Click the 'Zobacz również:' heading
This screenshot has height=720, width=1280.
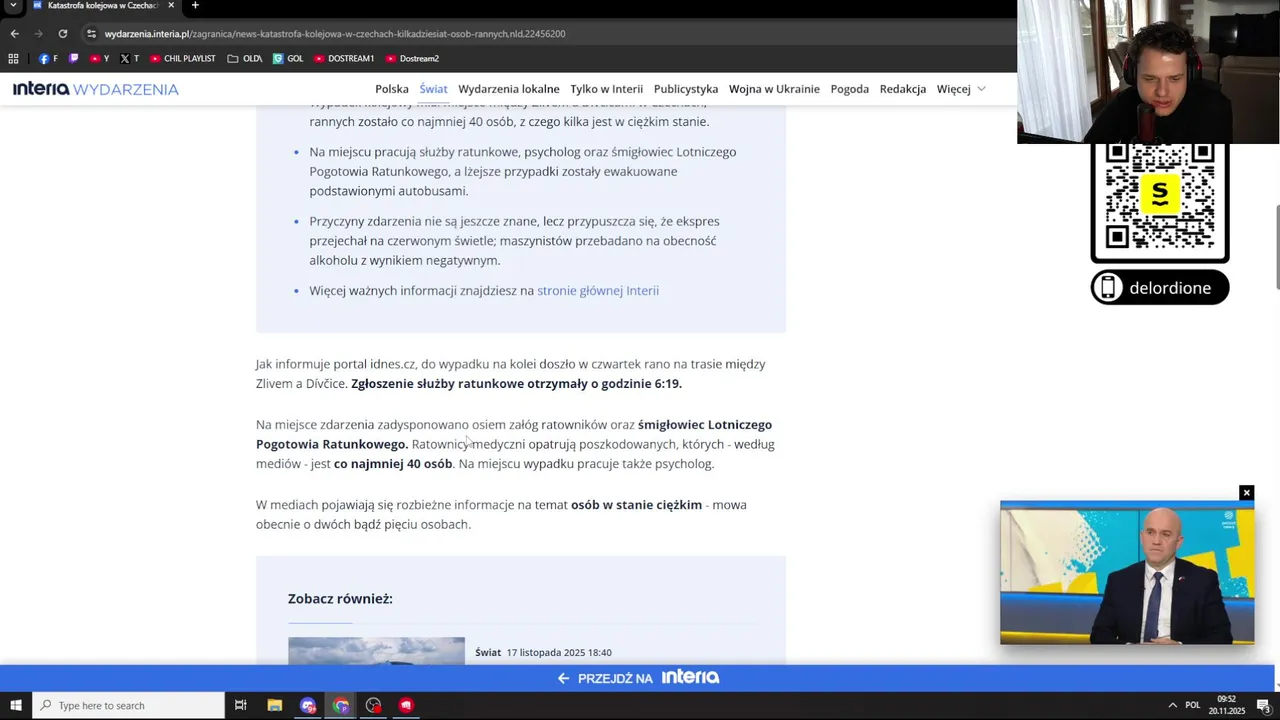(x=340, y=599)
